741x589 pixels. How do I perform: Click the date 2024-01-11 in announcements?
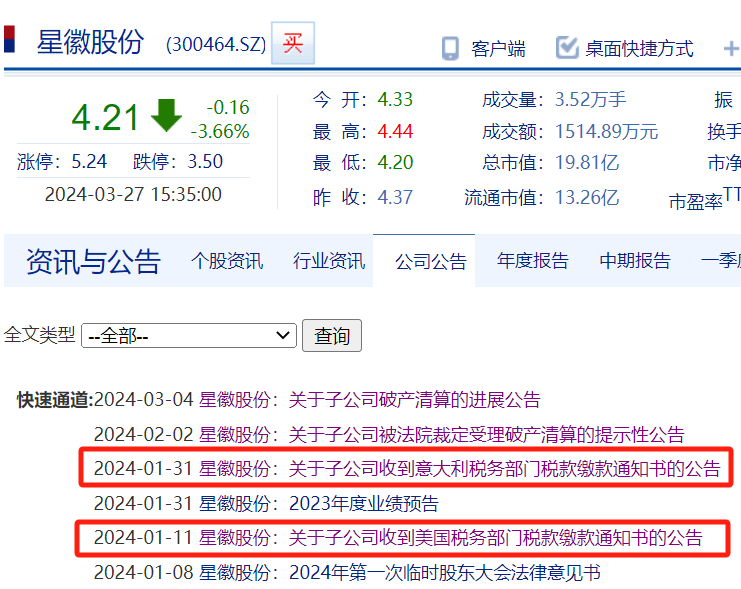pos(143,538)
